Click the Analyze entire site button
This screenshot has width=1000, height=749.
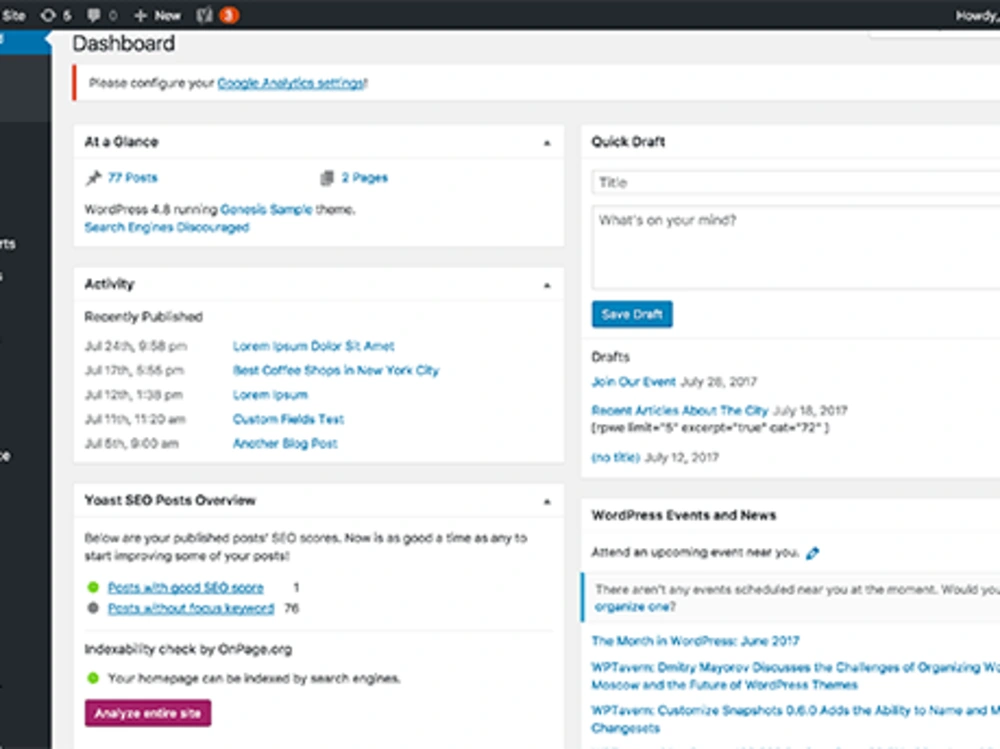point(147,712)
